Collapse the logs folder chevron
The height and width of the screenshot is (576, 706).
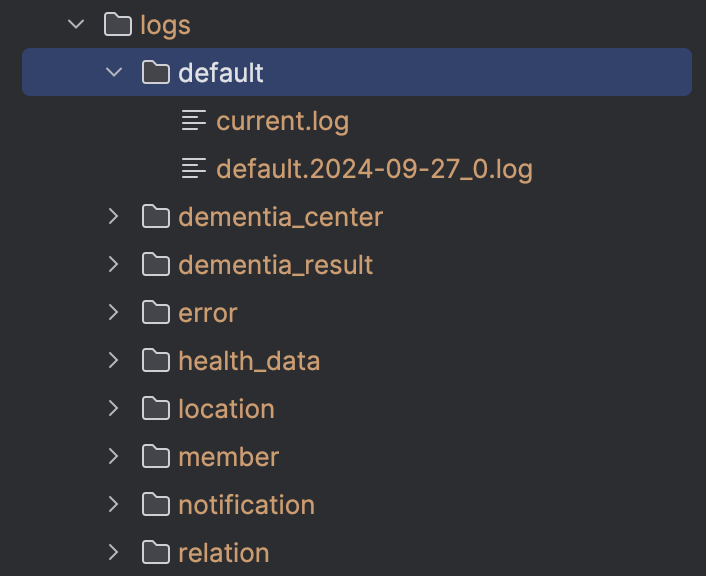click(76, 24)
